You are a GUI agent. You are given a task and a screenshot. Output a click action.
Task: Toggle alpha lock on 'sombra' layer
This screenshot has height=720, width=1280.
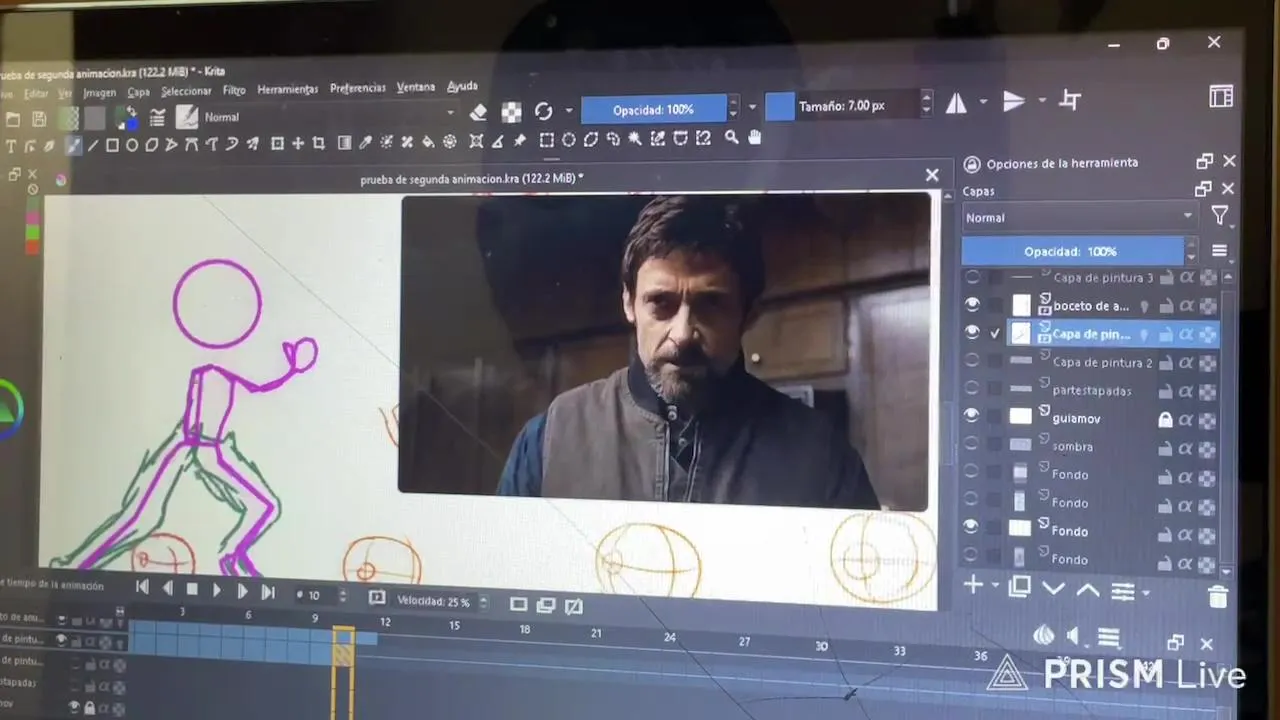pos(1186,449)
